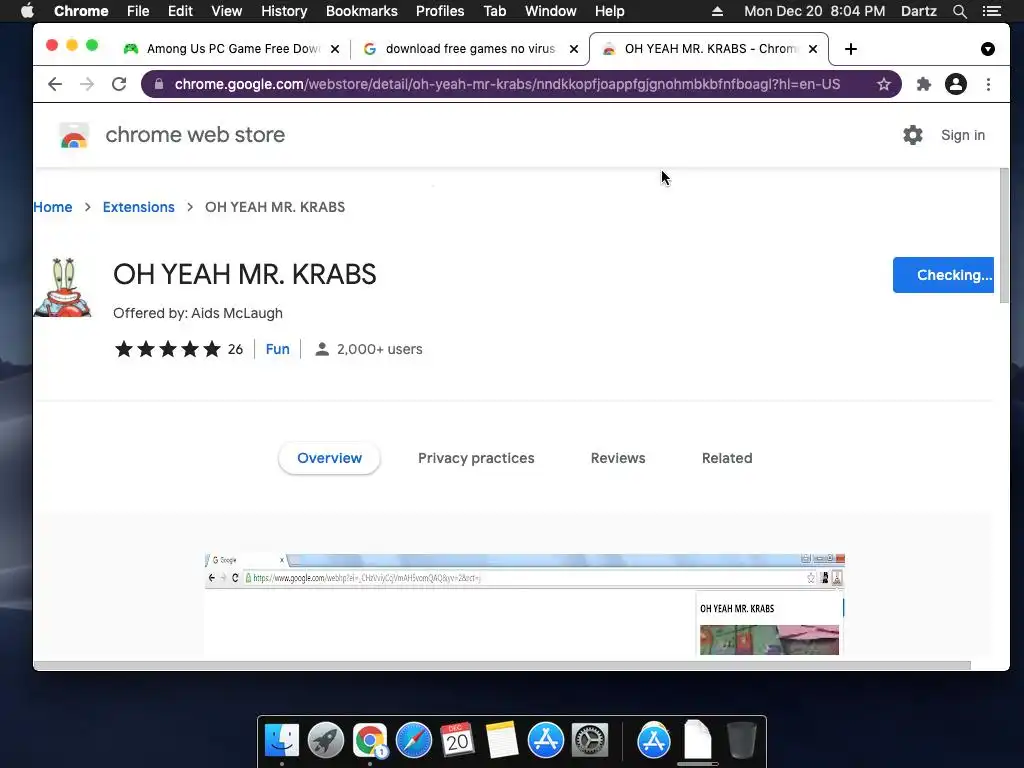Click the Chrome Web Store logo
This screenshot has width=1024, height=768.
point(74,135)
